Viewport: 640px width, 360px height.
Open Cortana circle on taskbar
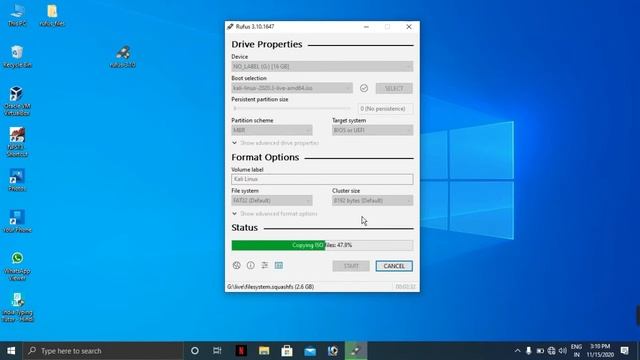[195, 351]
